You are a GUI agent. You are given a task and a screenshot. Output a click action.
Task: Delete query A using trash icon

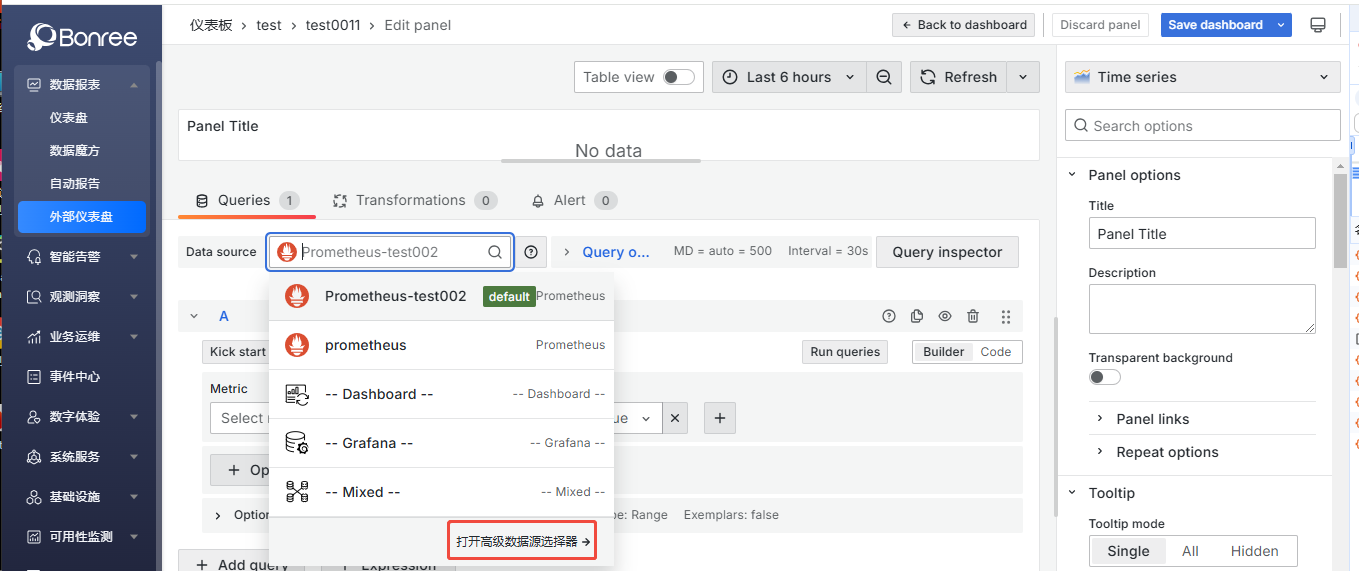[973, 317]
